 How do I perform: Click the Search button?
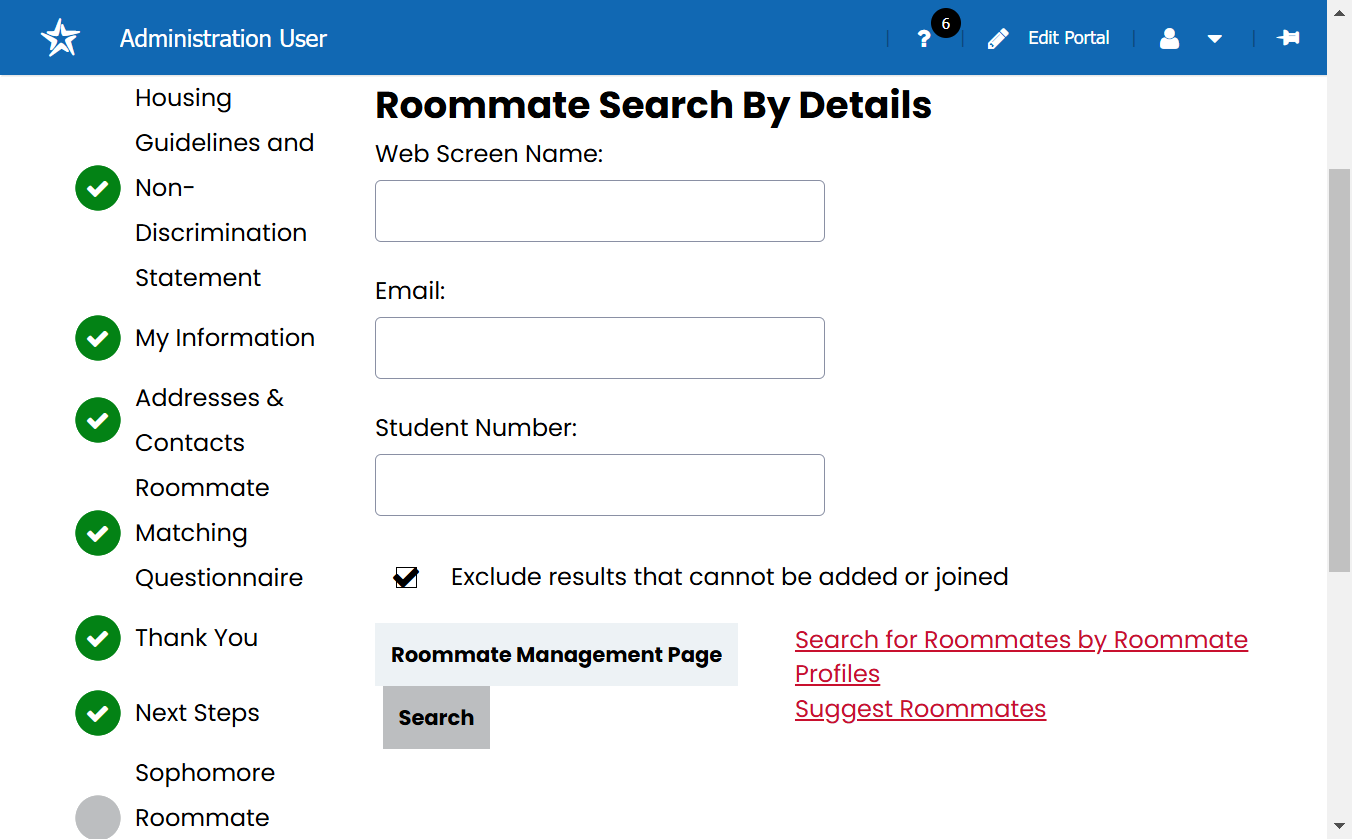(x=436, y=717)
